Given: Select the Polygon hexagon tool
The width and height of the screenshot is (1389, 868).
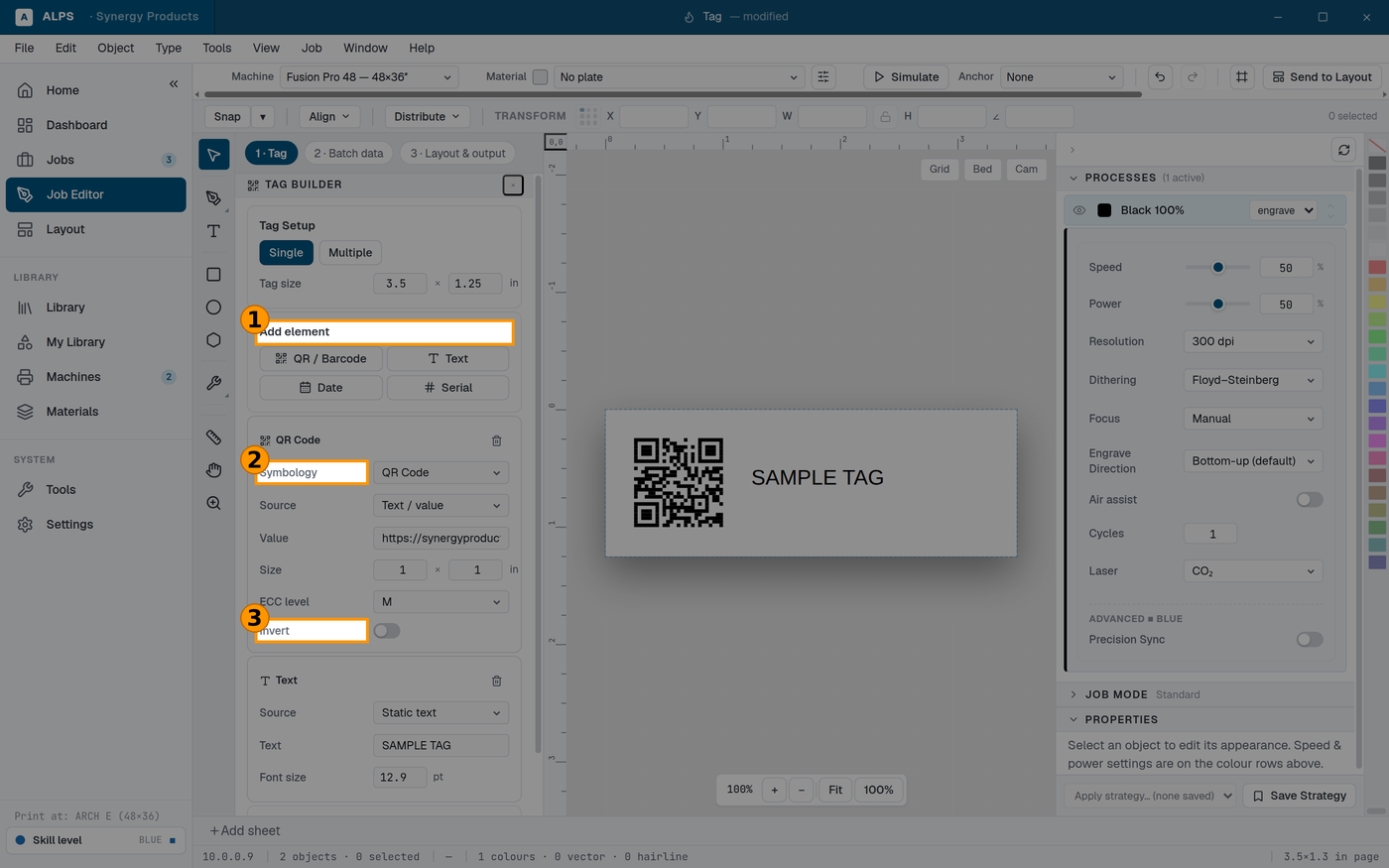Looking at the screenshot, I should (x=213, y=339).
